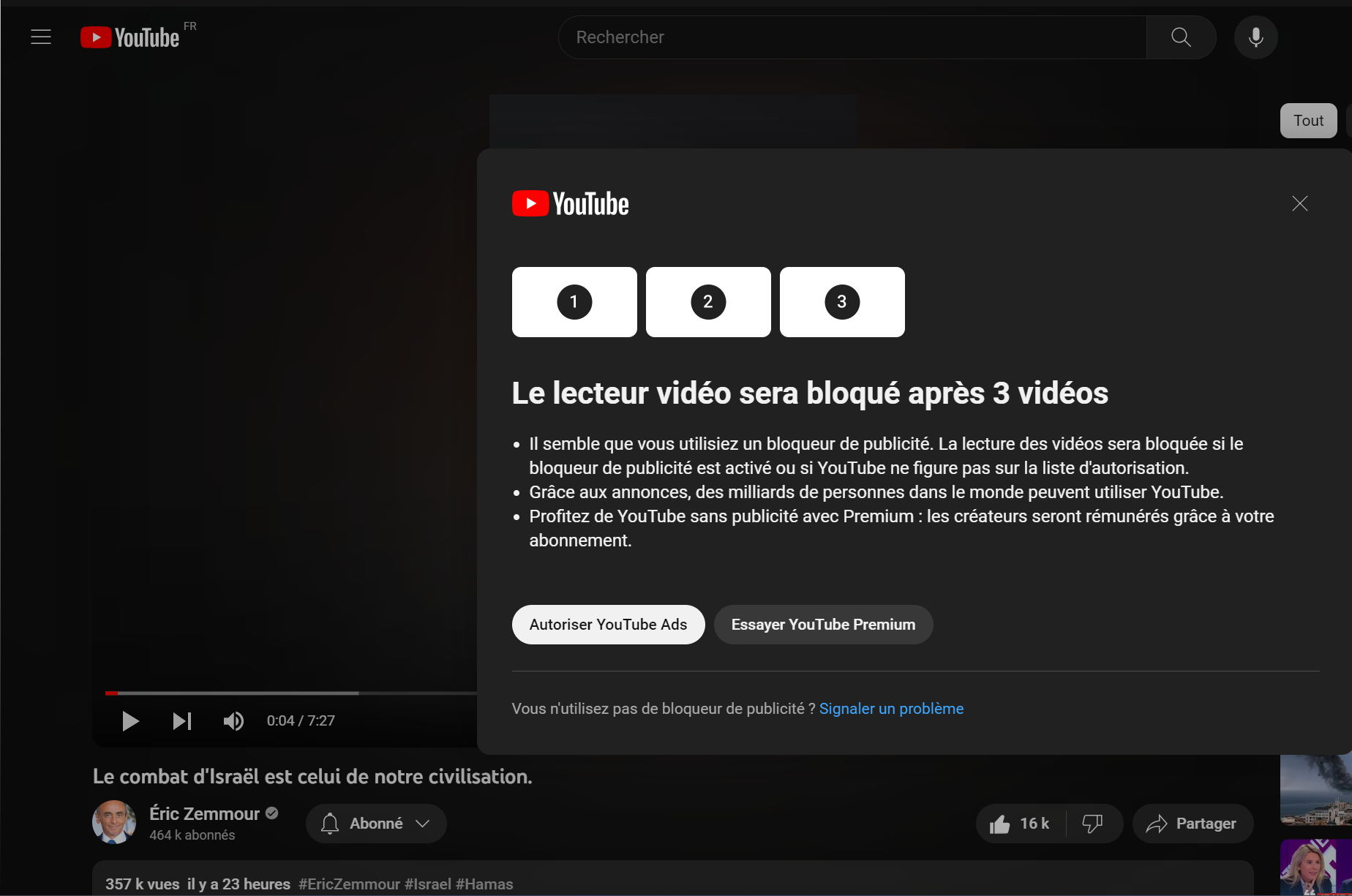Viewport: 1352px width, 896px height.
Task: Open the Signaler un problème link
Action: [891, 709]
